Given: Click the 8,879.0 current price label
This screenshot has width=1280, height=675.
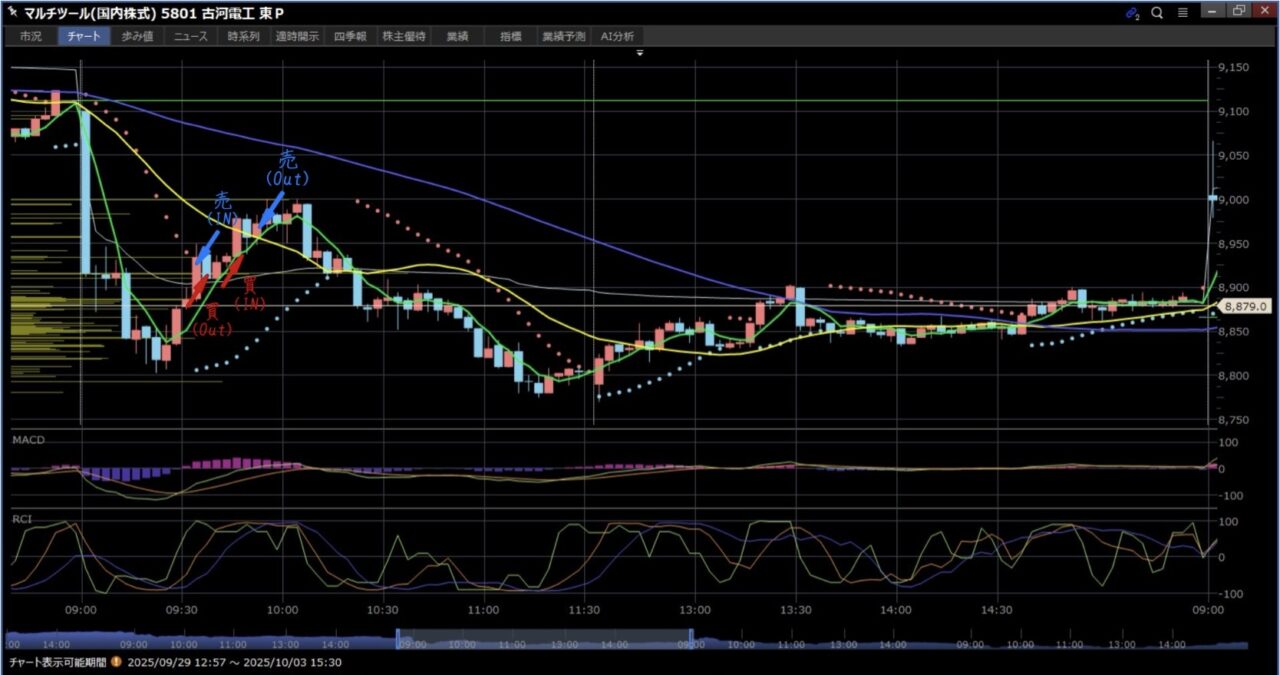Looking at the screenshot, I should [1245, 307].
